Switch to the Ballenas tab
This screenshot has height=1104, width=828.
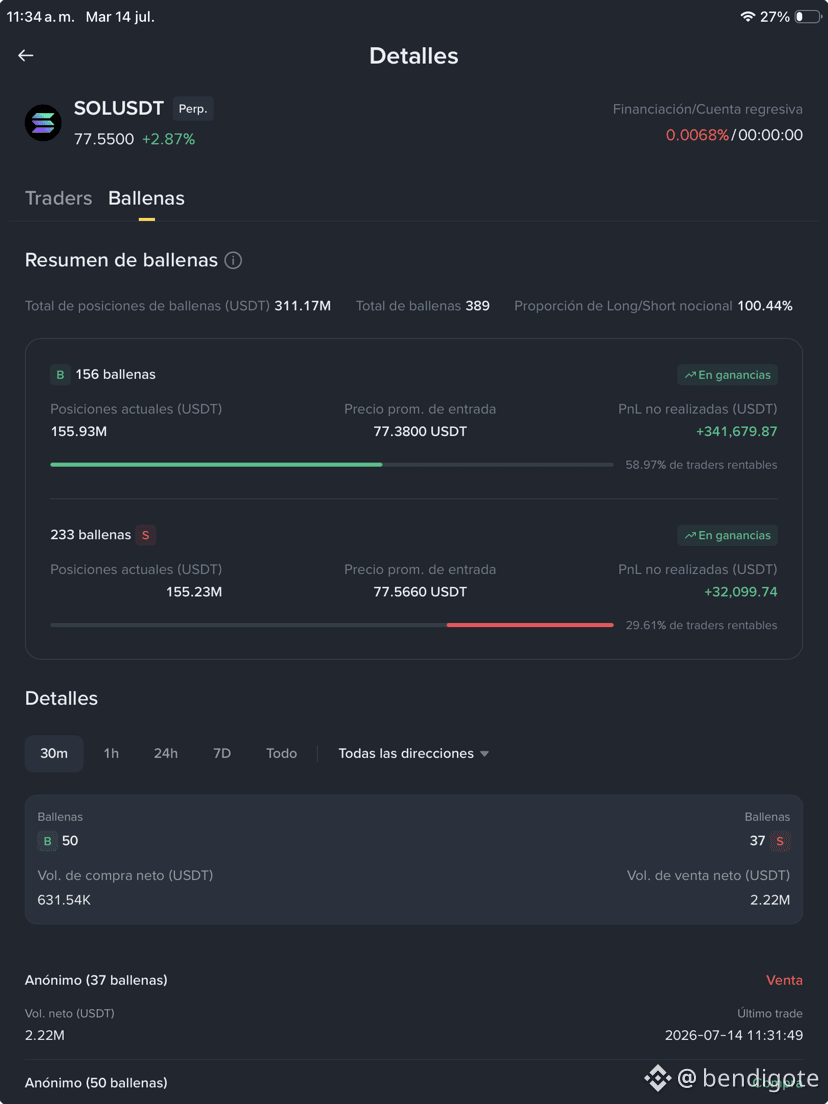(146, 199)
